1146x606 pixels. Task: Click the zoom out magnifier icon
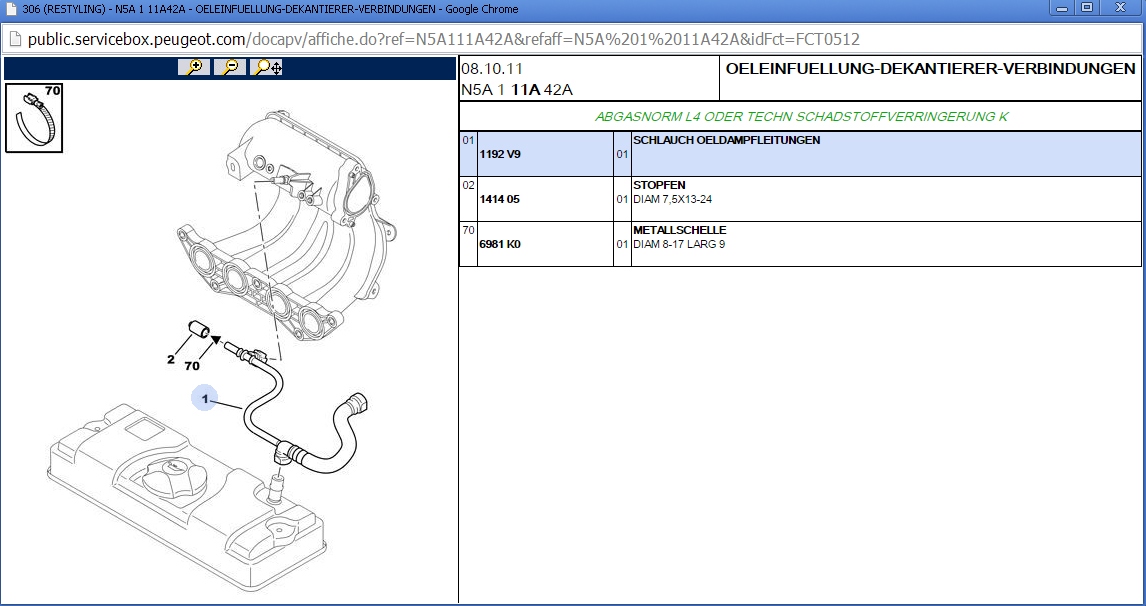click(x=230, y=67)
